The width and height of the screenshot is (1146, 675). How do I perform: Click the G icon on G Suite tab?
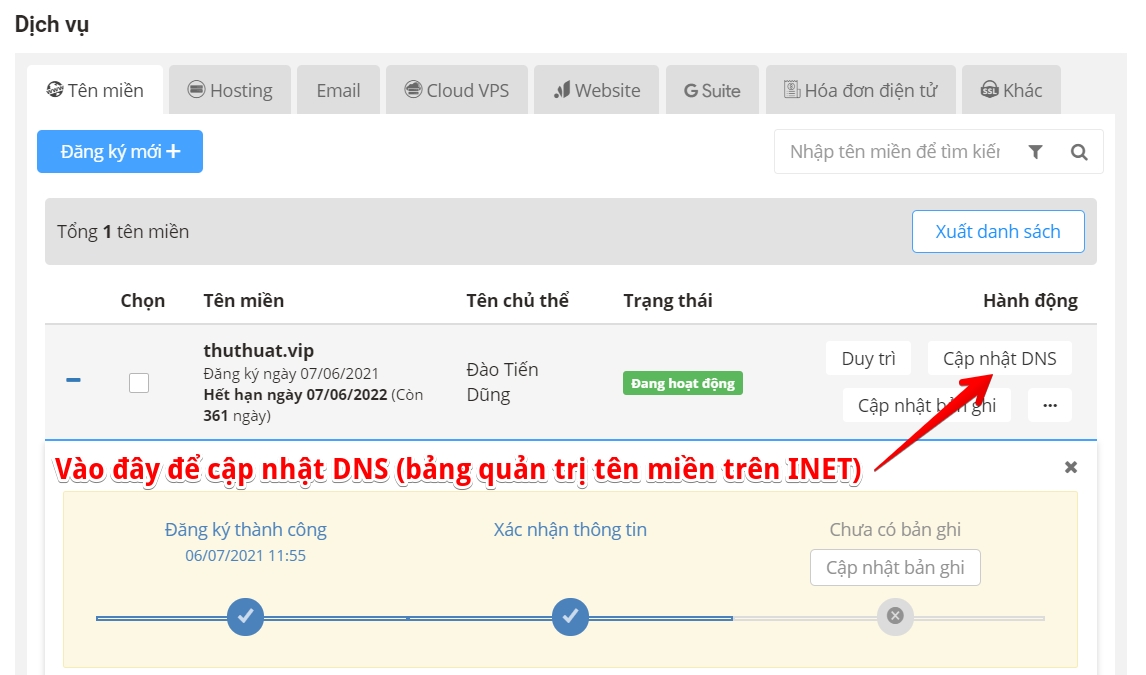click(690, 89)
